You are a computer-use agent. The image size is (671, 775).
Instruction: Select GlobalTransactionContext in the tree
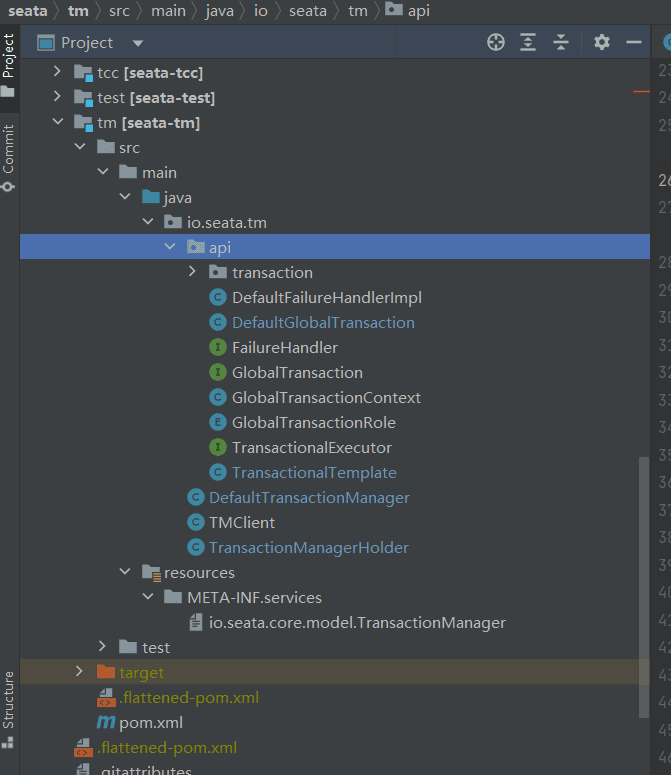point(327,397)
